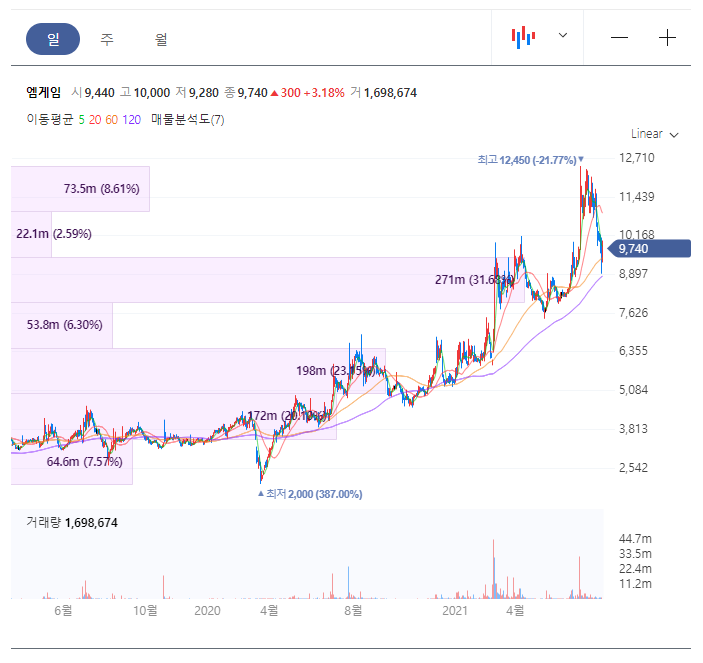
Task: Click the 거래량 1,698,674 volume label
Action: click(x=72, y=523)
